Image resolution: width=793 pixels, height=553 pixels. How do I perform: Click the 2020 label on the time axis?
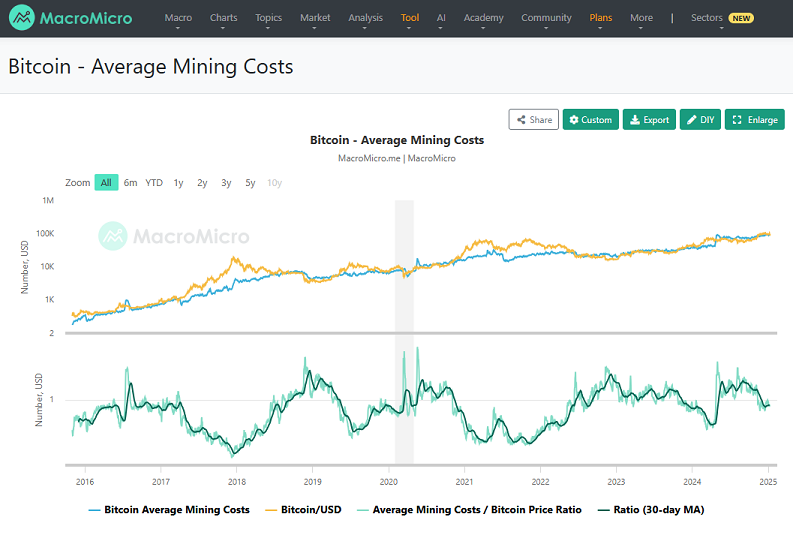(x=388, y=482)
